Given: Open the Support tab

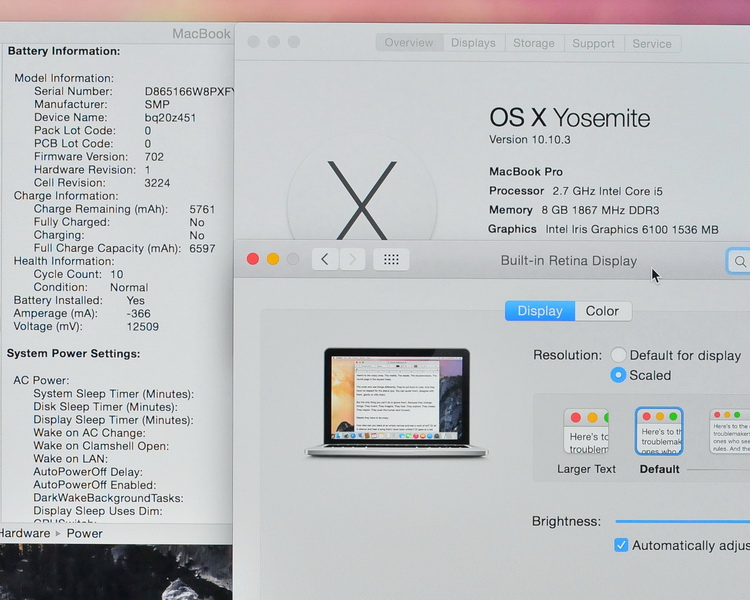Looking at the screenshot, I should point(594,44).
